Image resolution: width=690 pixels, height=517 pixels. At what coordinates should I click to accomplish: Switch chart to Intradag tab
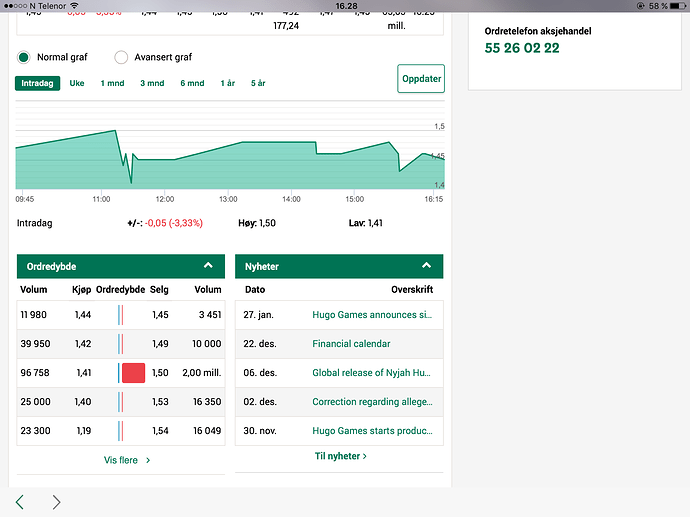pos(37,83)
